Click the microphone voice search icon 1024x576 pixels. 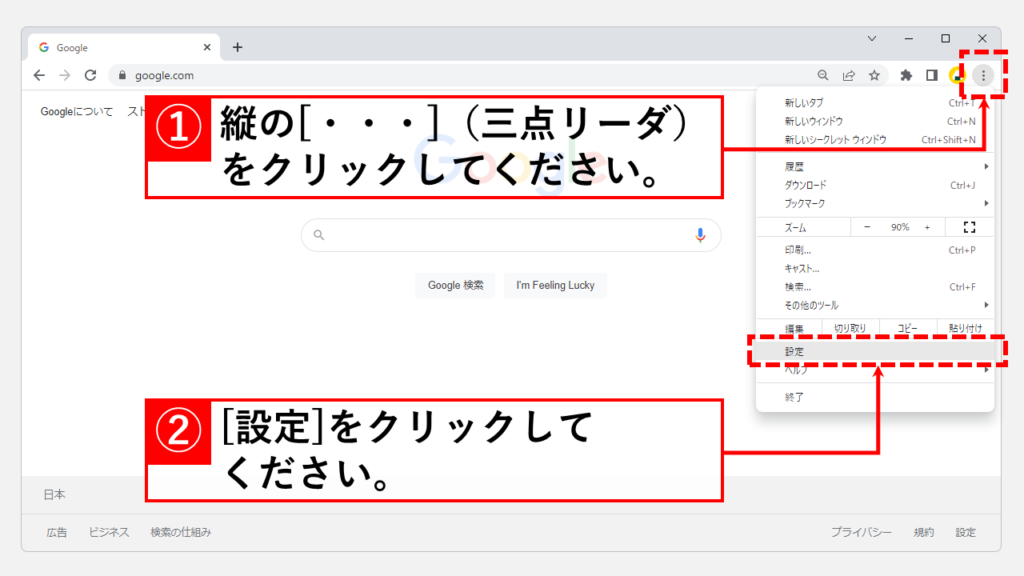[700, 235]
